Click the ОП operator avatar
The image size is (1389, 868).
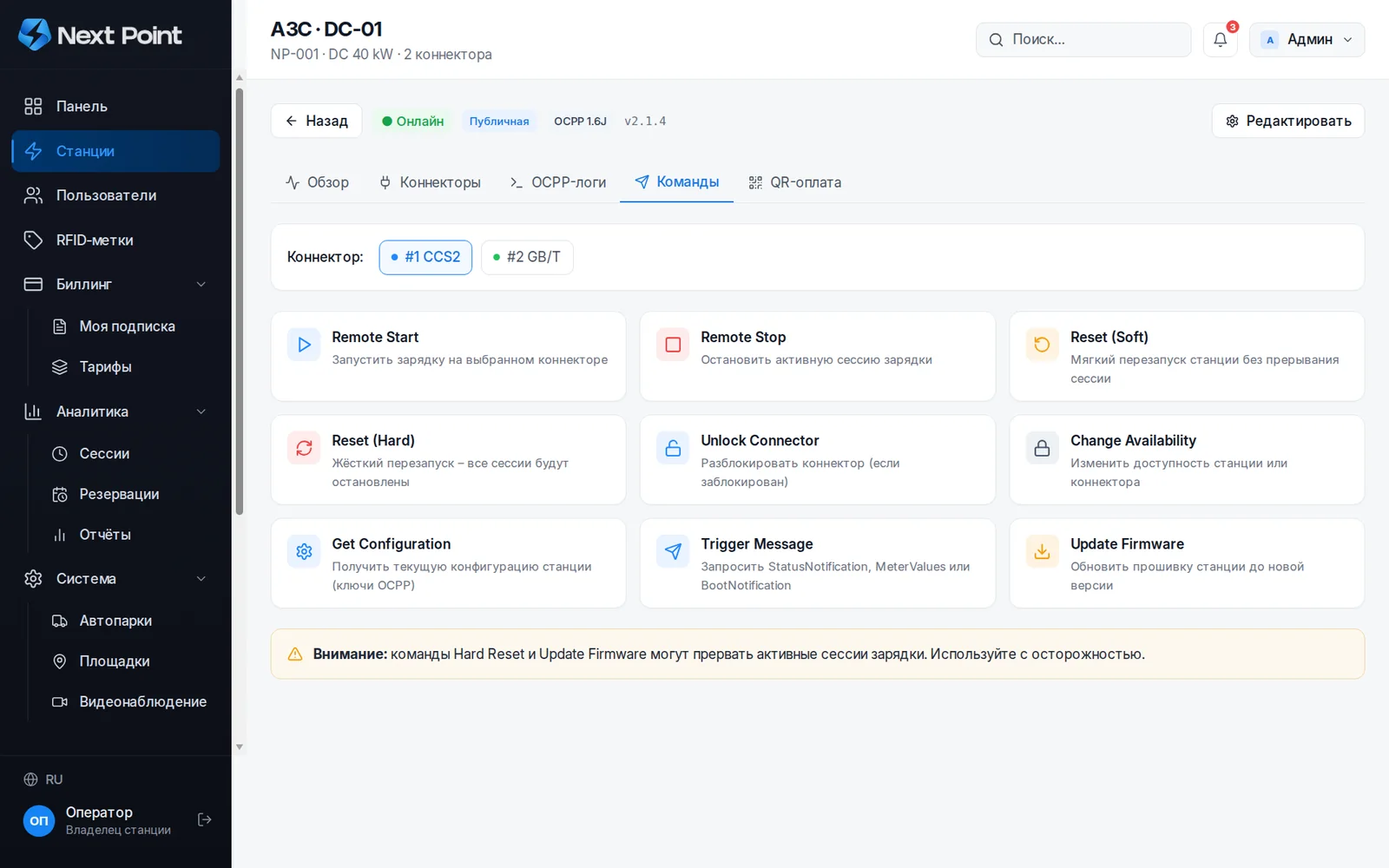point(39,820)
